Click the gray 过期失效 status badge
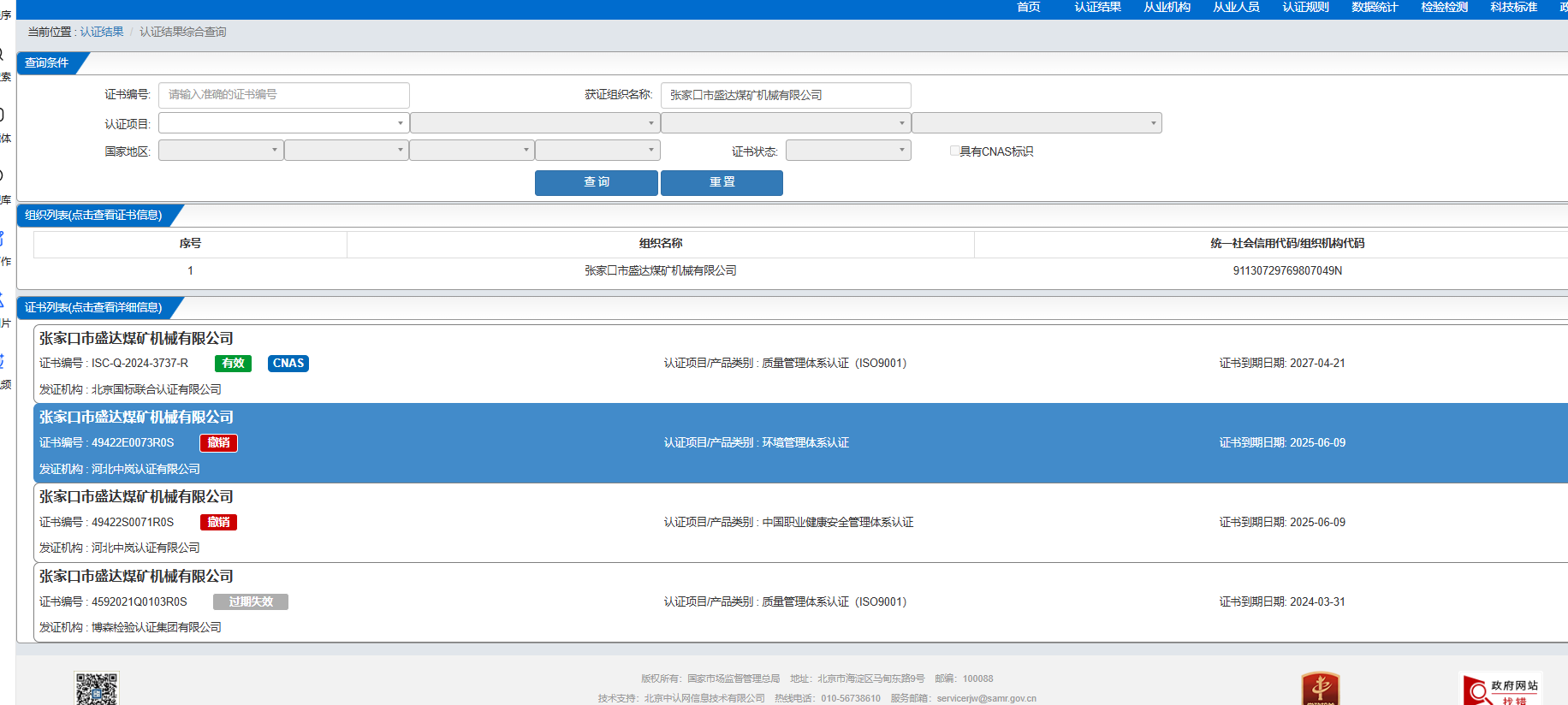The height and width of the screenshot is (705, 1568). [250, 602]
